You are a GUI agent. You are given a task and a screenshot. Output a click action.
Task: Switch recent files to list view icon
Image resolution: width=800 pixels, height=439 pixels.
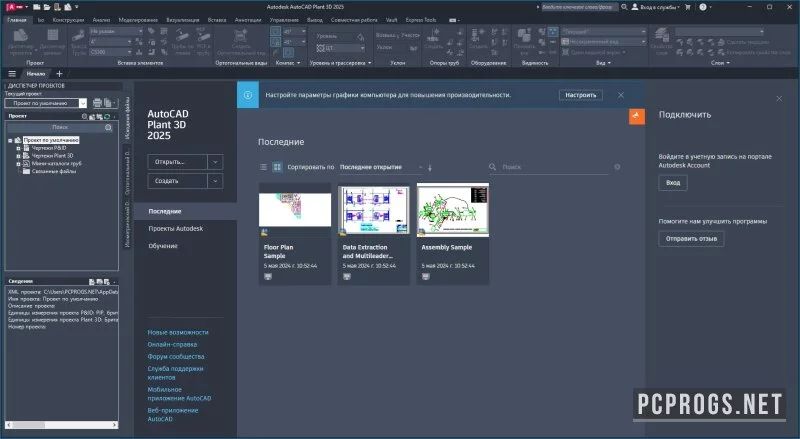click(263, 167)
